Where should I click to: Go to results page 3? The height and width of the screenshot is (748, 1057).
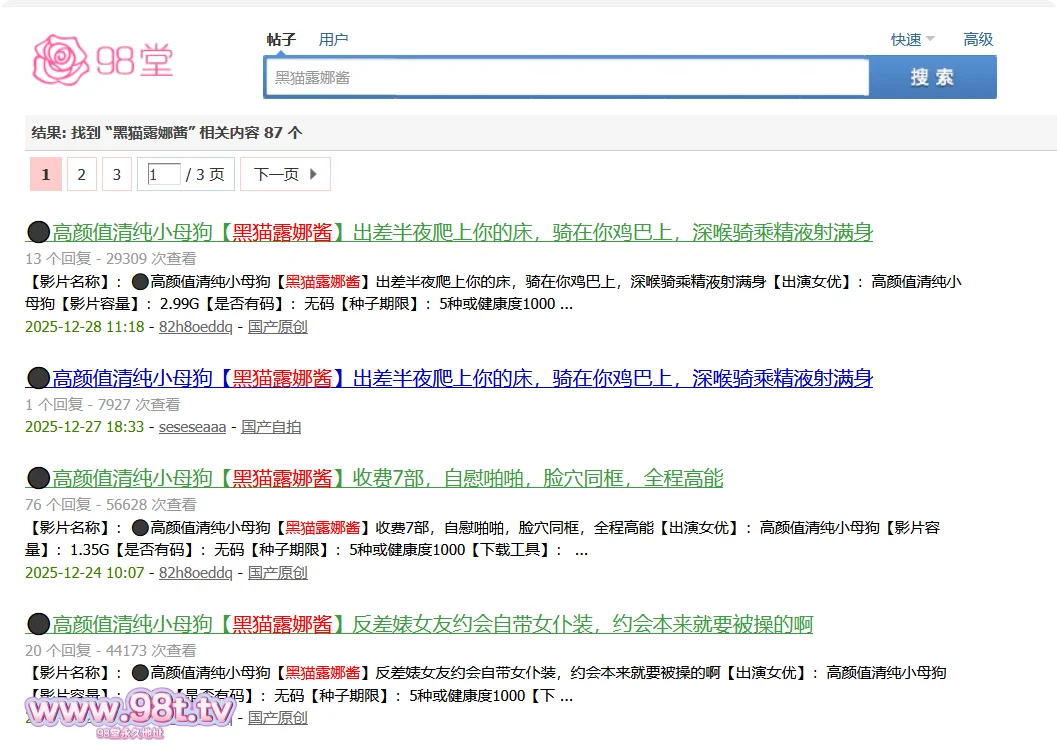(x=116, y=173)
